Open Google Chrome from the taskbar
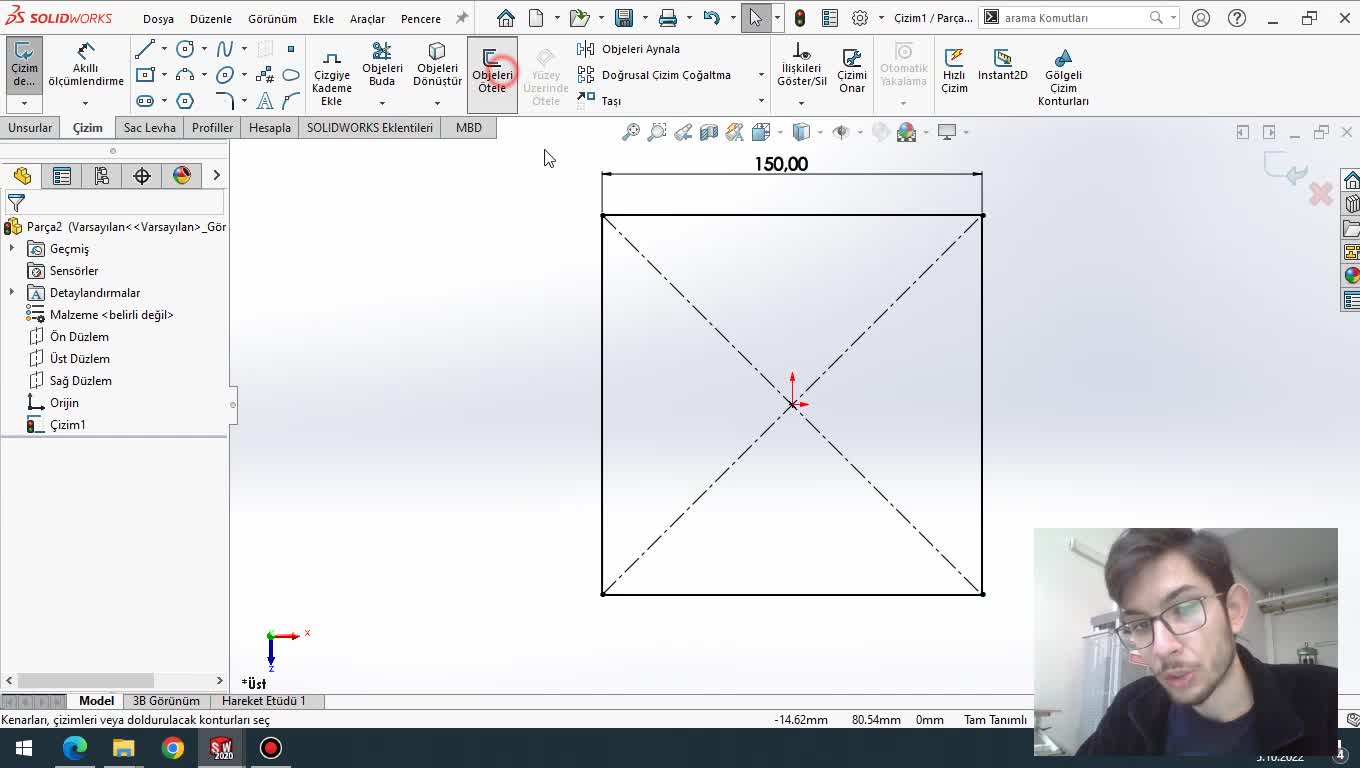Screen dimensions: 1360x768 pos(173,748)
